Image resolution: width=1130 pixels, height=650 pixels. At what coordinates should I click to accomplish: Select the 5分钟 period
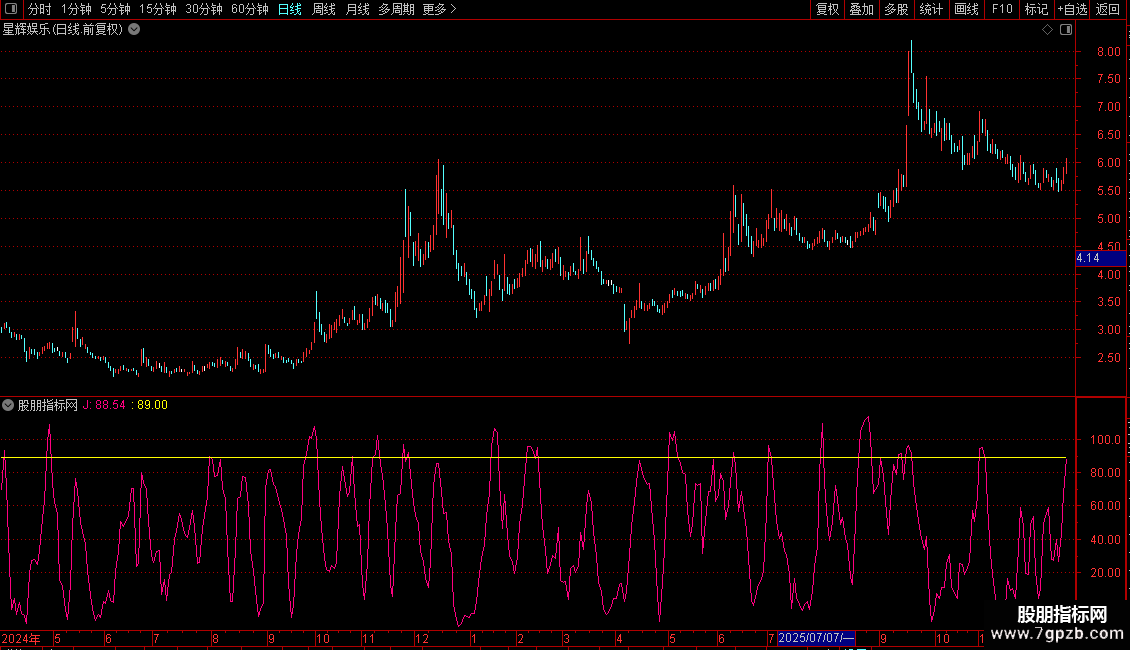coord(115,9)
